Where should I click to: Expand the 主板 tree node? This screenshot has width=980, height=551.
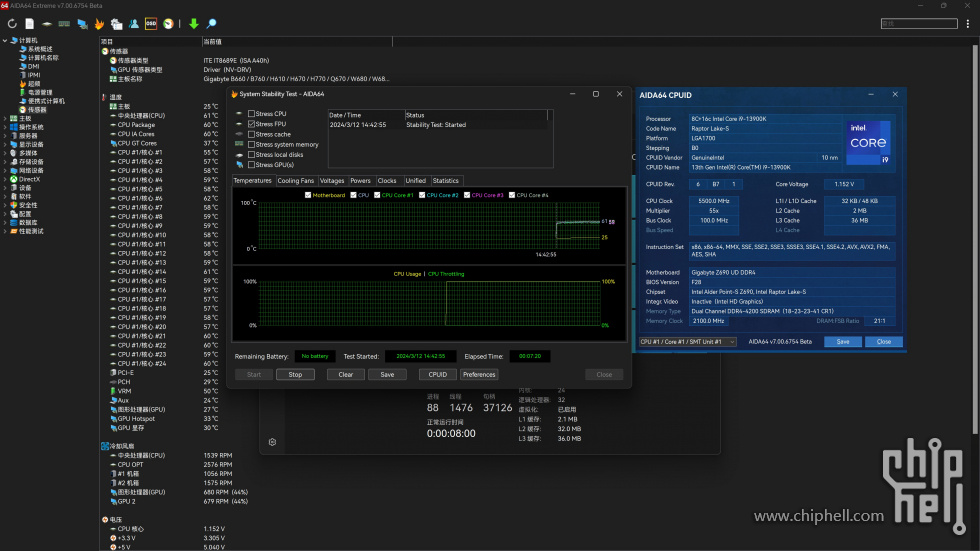point(5,118)
